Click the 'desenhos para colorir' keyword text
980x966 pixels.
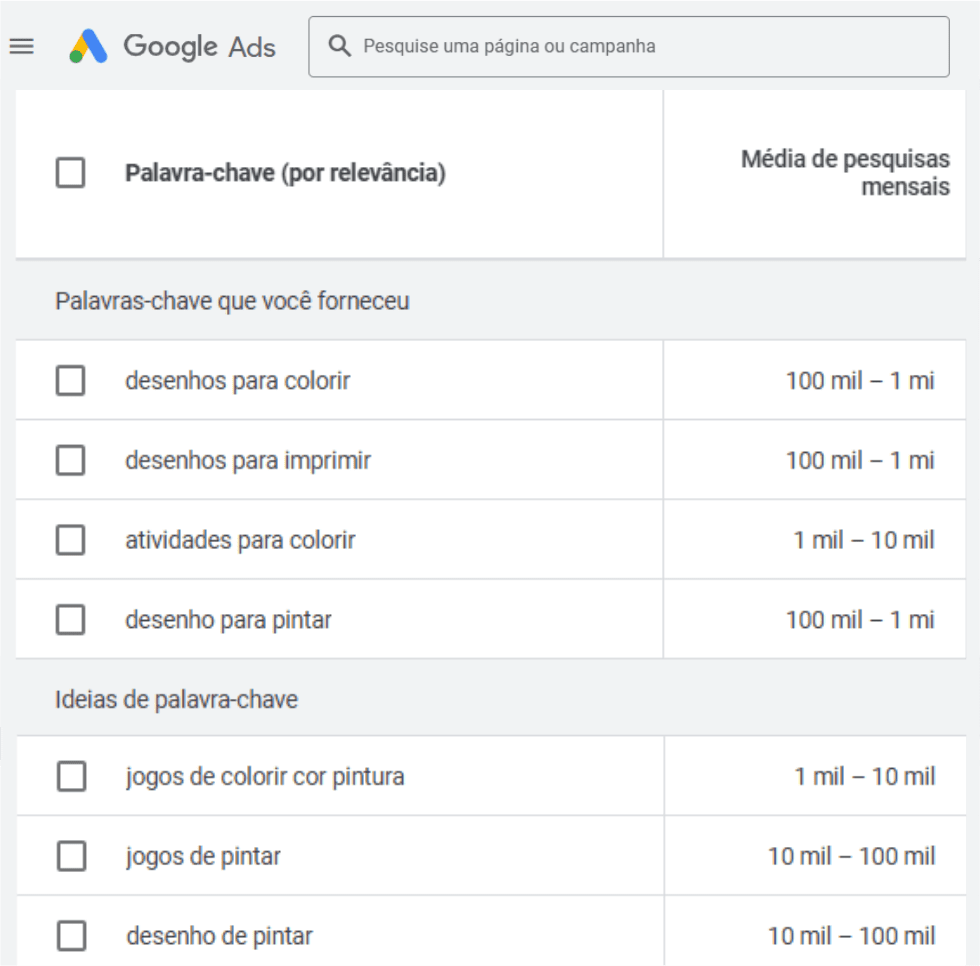[237, 381]
